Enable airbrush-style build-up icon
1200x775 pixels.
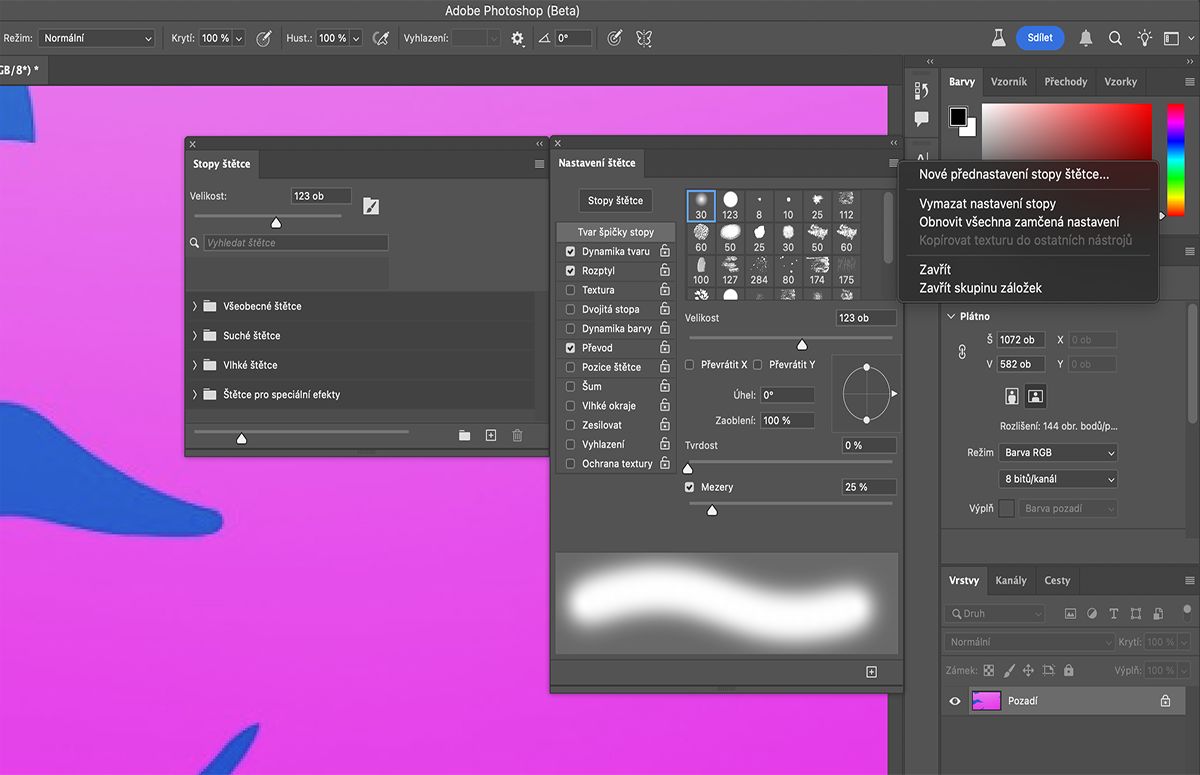[380, 38]
